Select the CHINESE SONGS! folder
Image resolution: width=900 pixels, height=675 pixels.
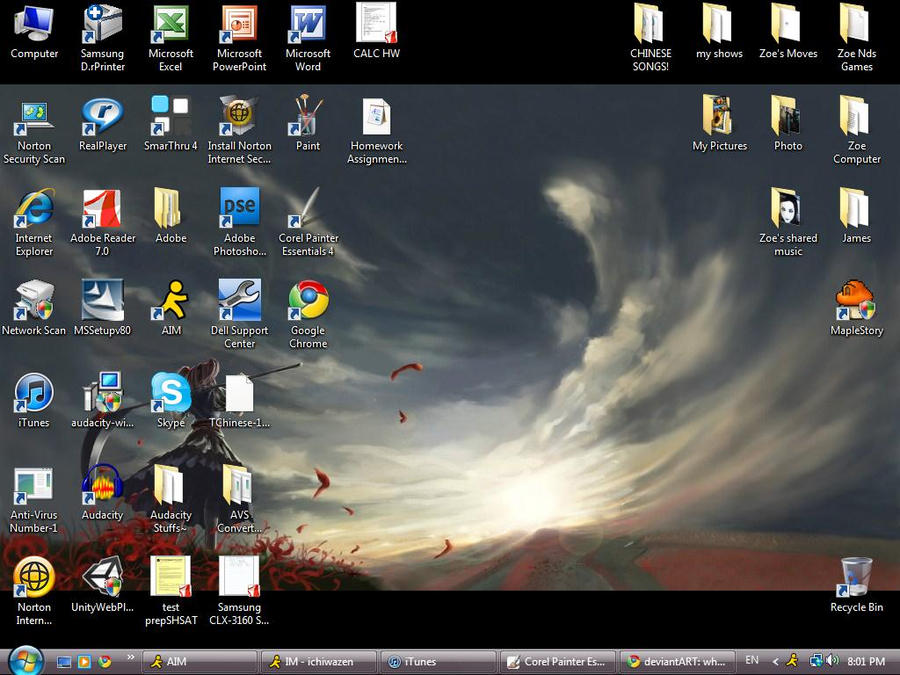point(650,37)
